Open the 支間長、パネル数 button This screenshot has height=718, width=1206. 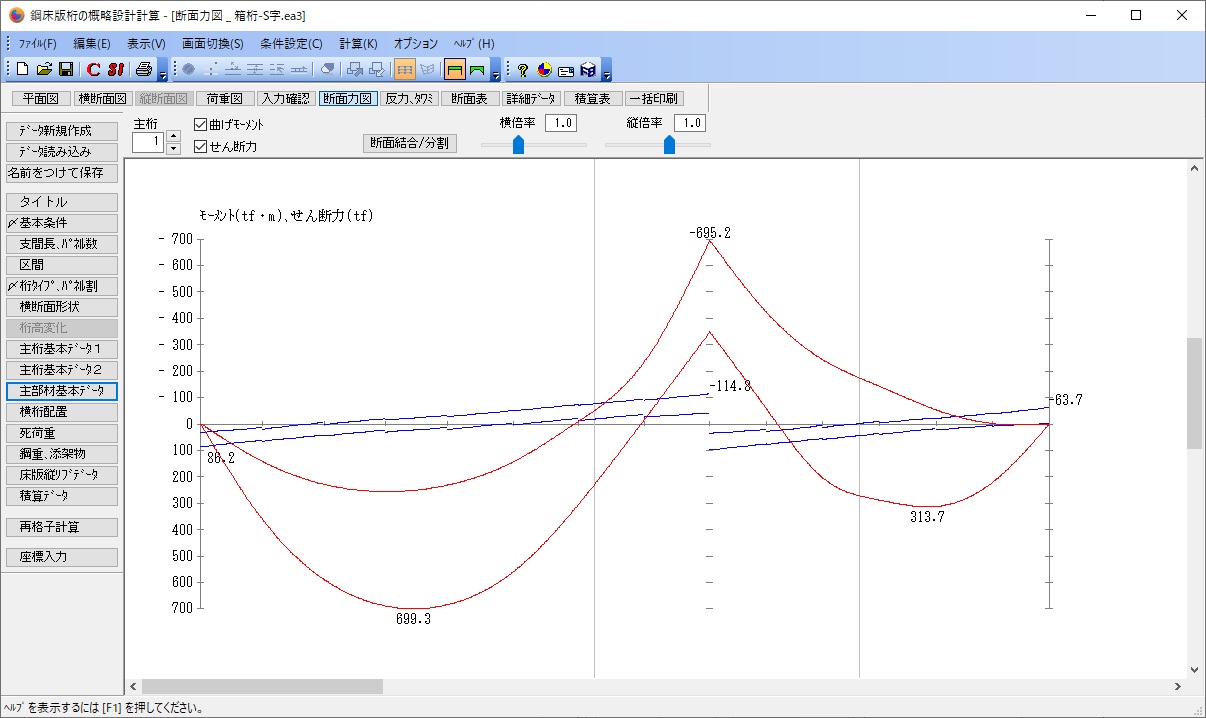[x=62, y=244]
